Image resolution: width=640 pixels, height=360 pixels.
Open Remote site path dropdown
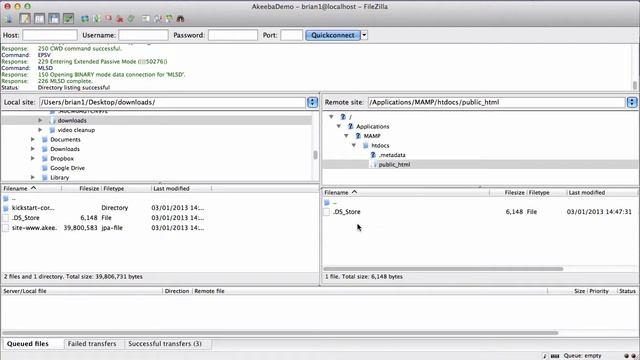click(x=632, y=102)
